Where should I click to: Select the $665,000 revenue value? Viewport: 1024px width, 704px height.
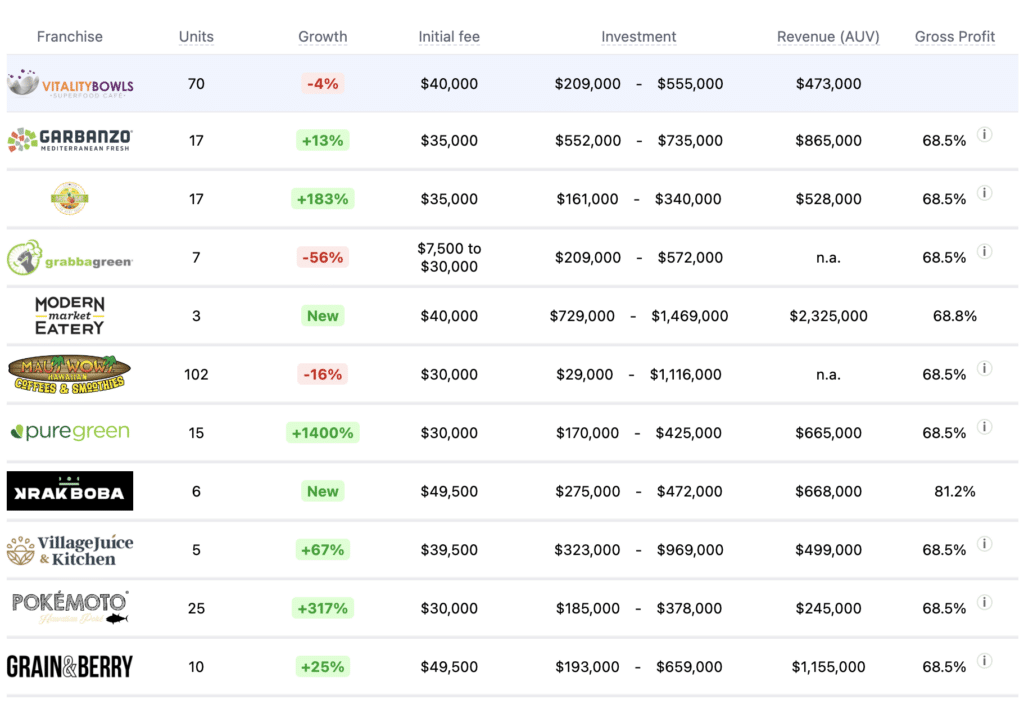click(x=828, y=433)
